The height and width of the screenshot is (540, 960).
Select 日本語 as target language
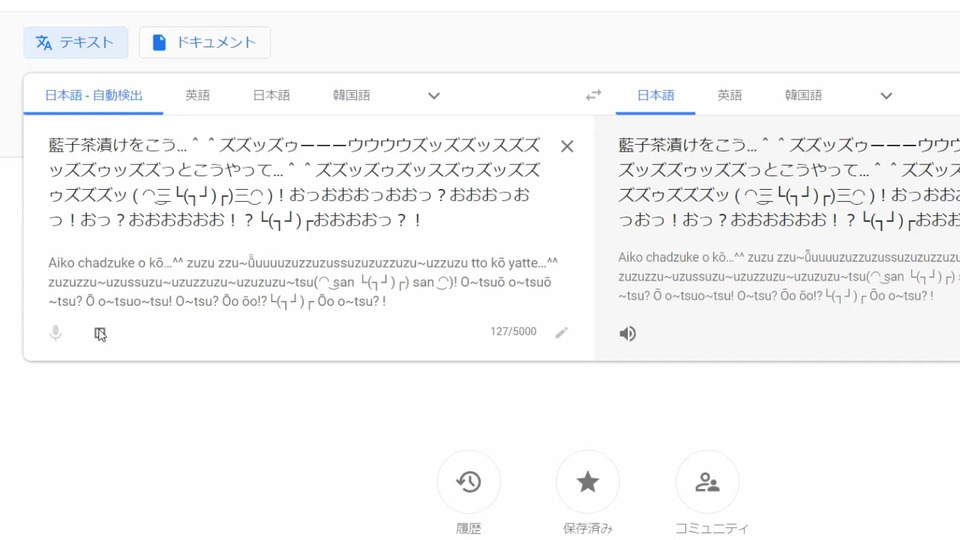coord(655,96)
